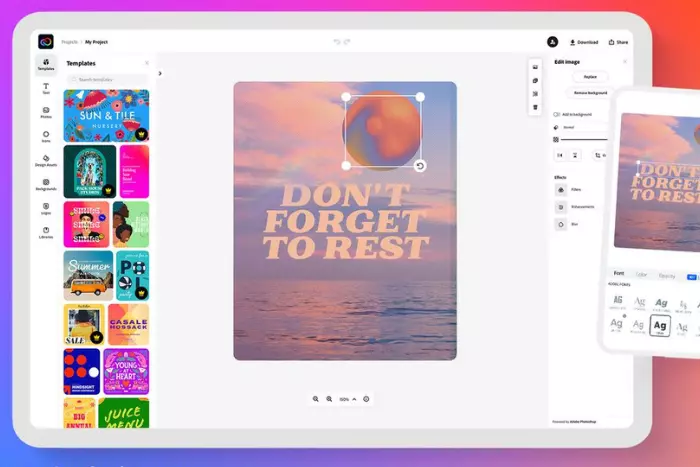The height and width of the screenshot is (467, 700).
Task: Open the Juice Menu template
Action: [x=124, y=413]
